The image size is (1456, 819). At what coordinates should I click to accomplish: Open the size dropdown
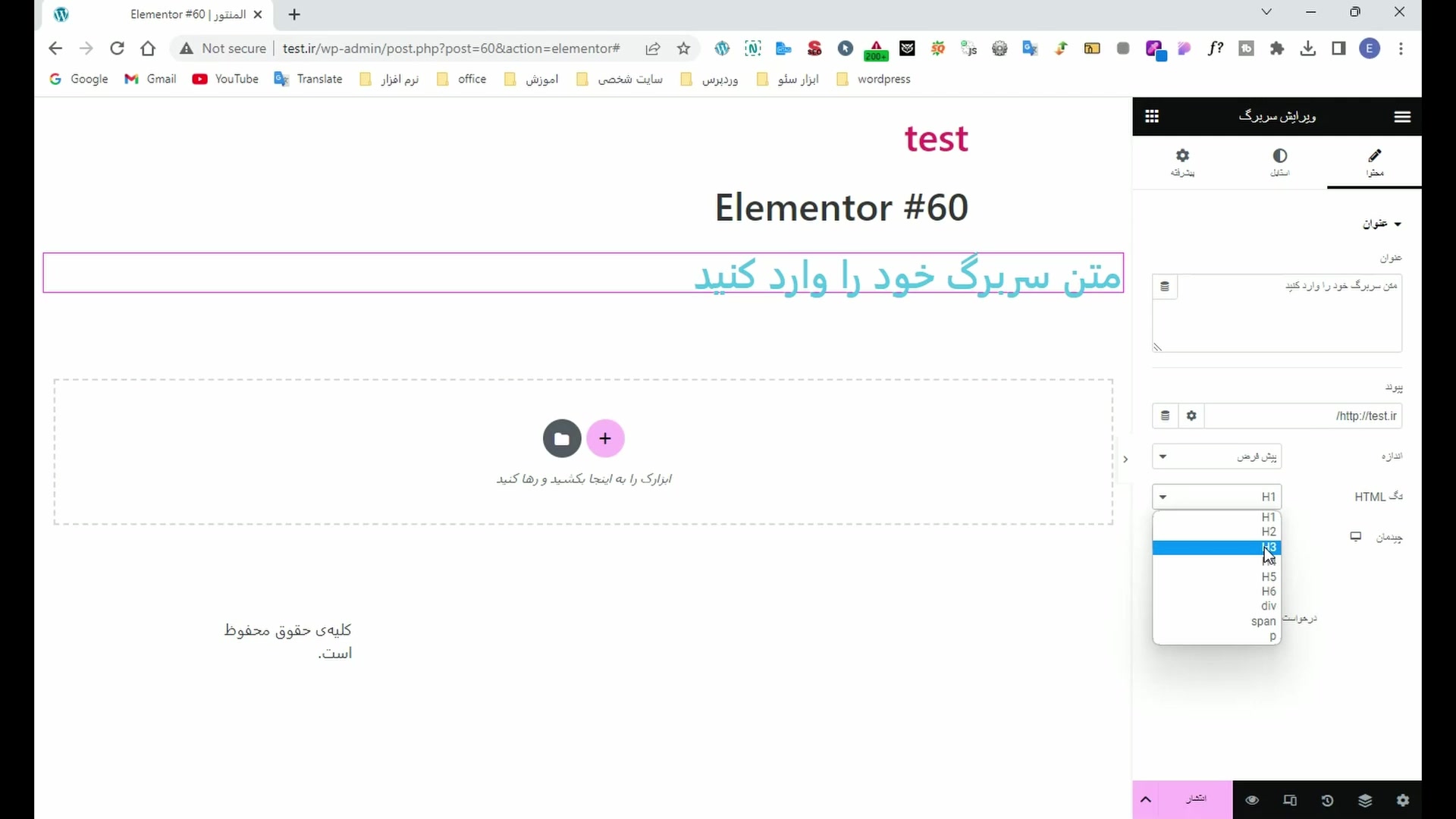pos(1216,457)
